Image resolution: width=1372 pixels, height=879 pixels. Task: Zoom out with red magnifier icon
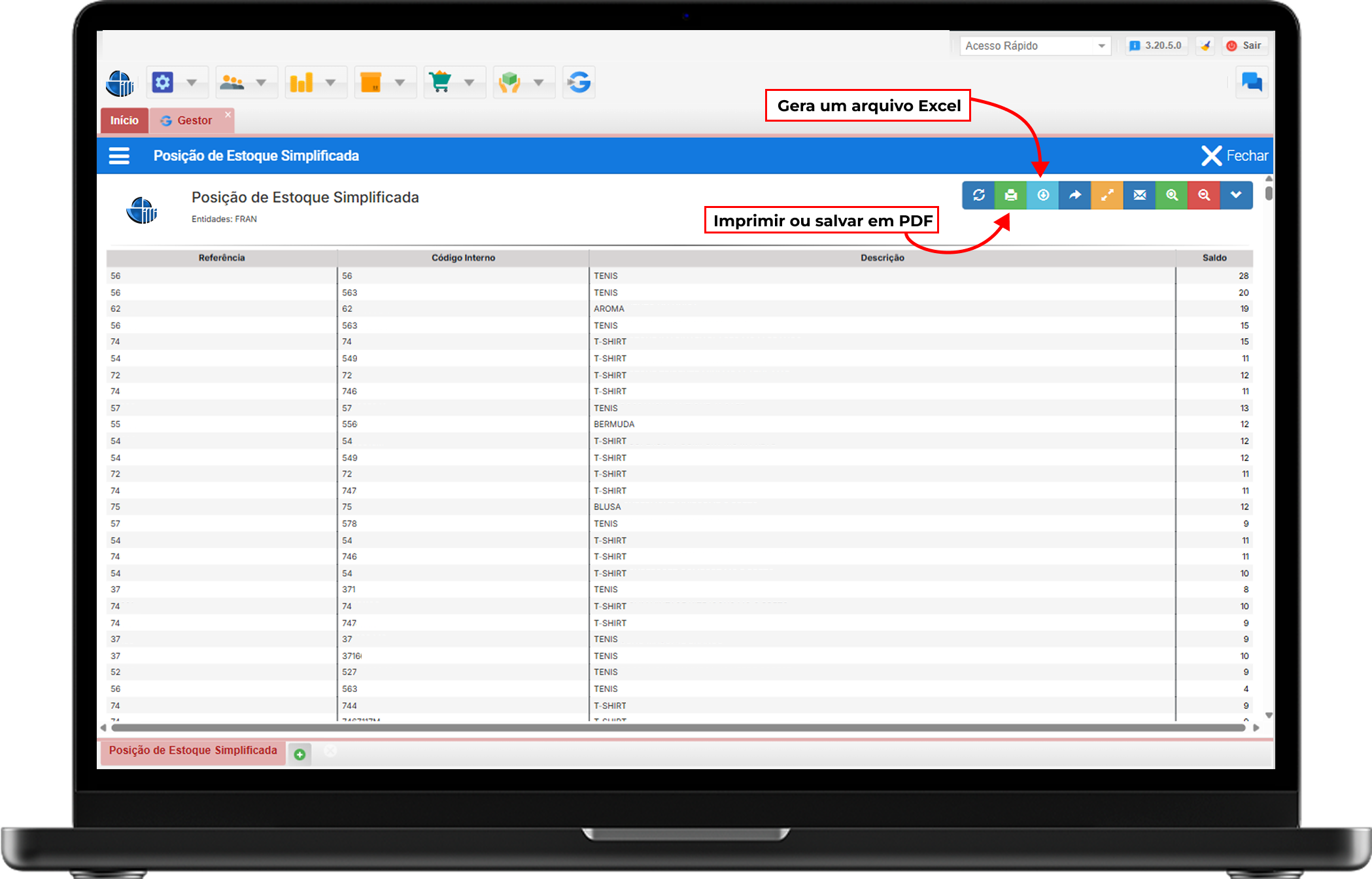(x=1204, y=195)
